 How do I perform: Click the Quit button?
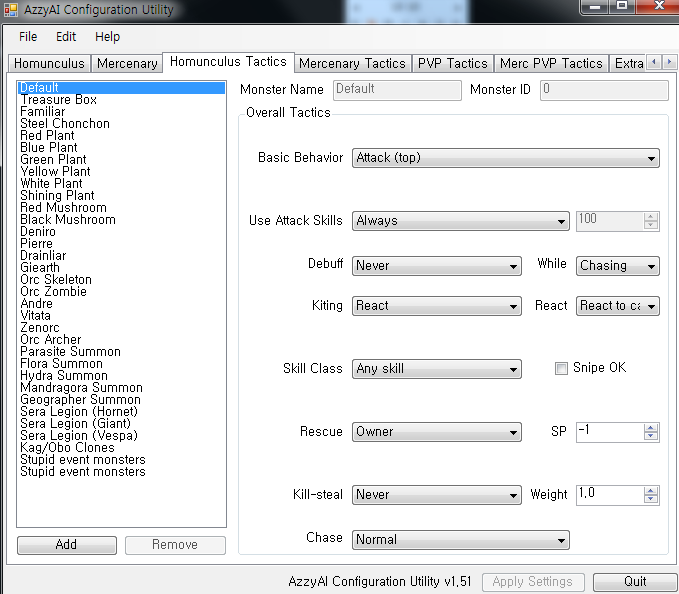pyautogui.click(x=635, y=582)
